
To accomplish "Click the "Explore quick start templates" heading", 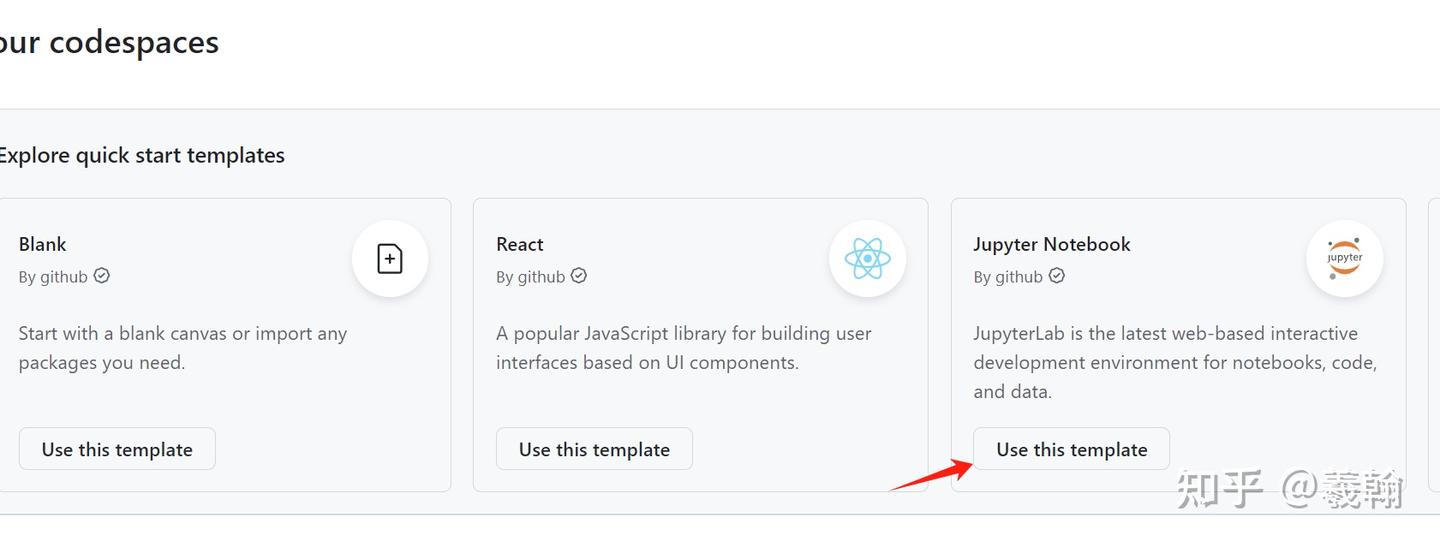I will 141,155.
